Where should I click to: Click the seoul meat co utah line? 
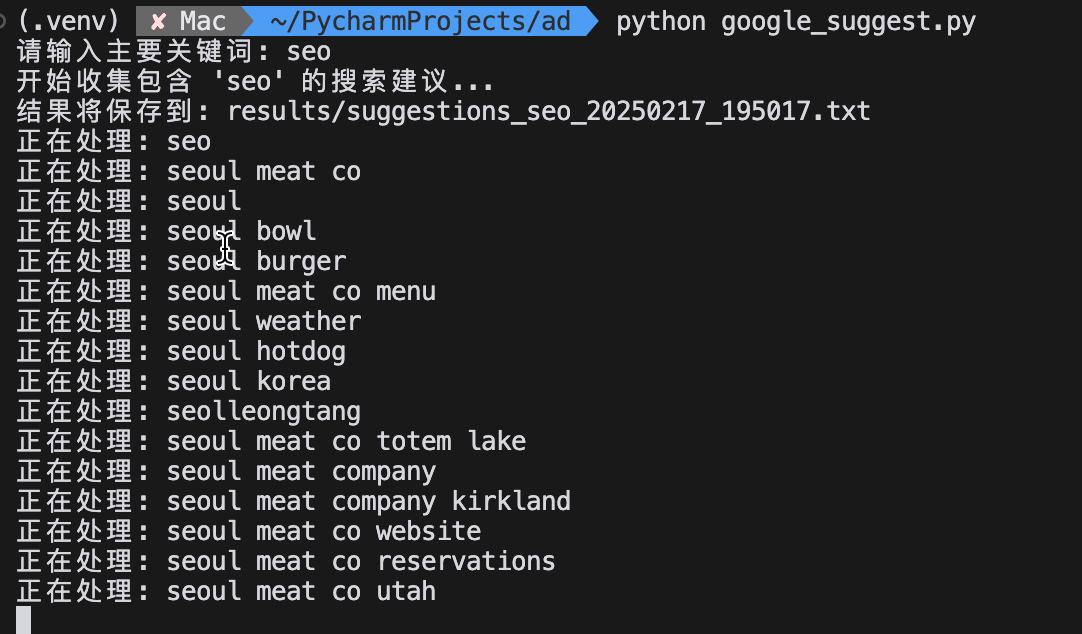[x=226, y=592]
